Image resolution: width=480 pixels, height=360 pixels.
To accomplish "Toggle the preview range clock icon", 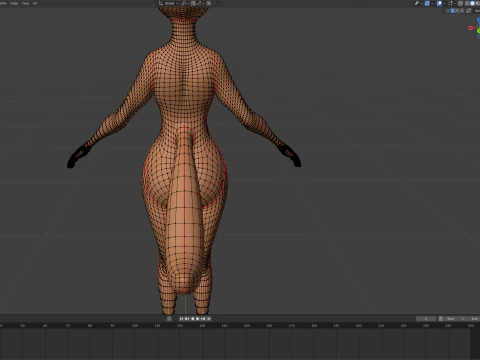I will point(441,319).
